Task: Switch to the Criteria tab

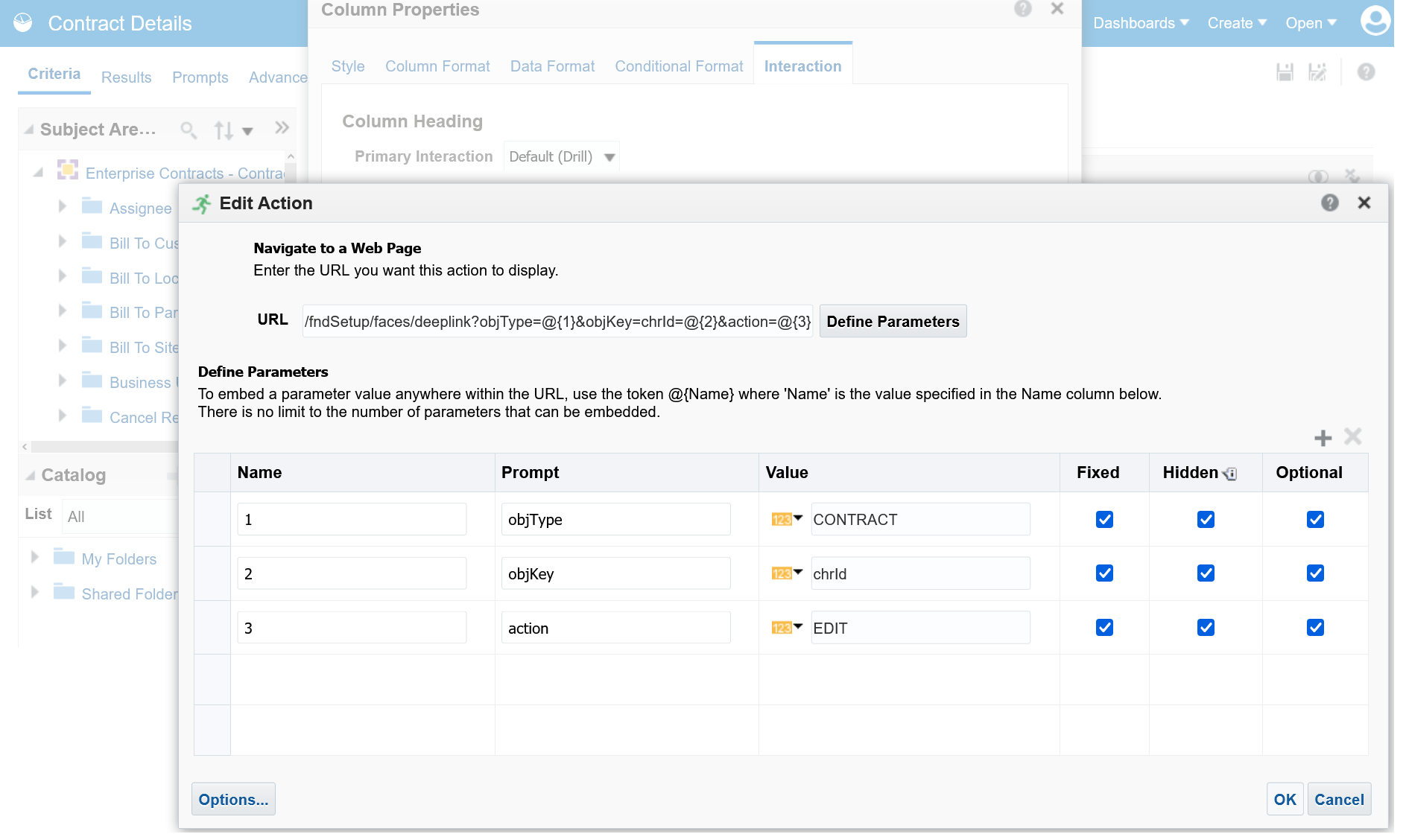Action: 54,74
